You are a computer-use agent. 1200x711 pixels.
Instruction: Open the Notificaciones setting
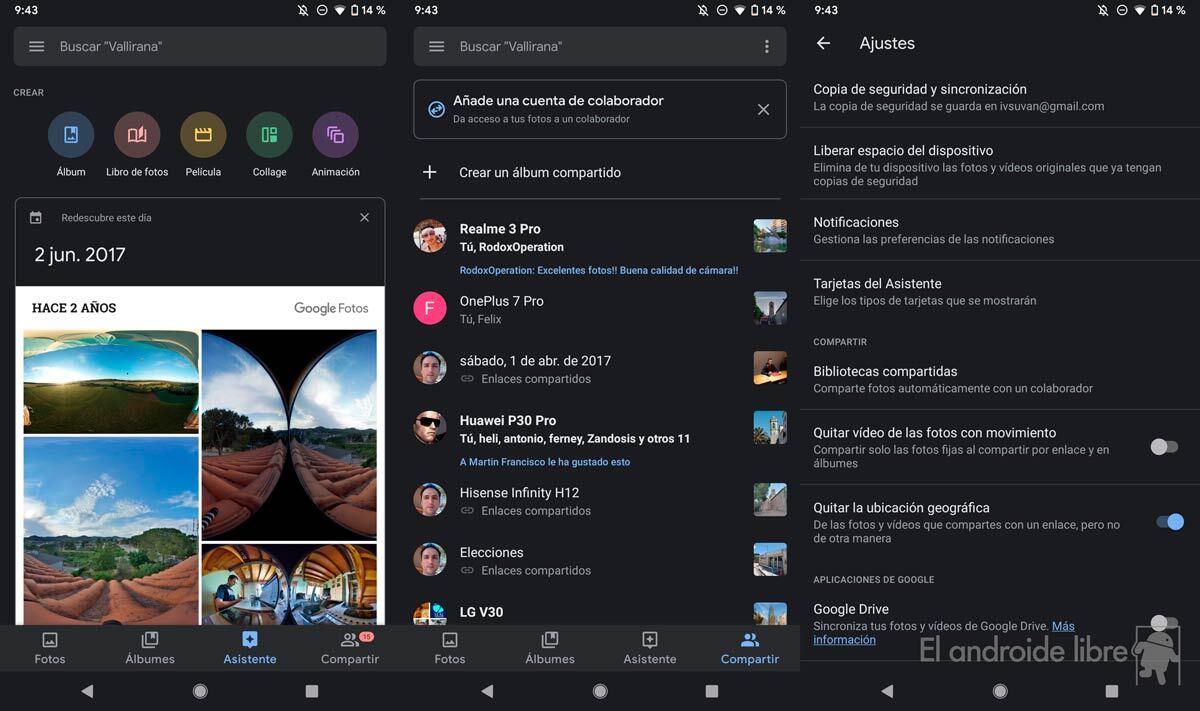1000,230
